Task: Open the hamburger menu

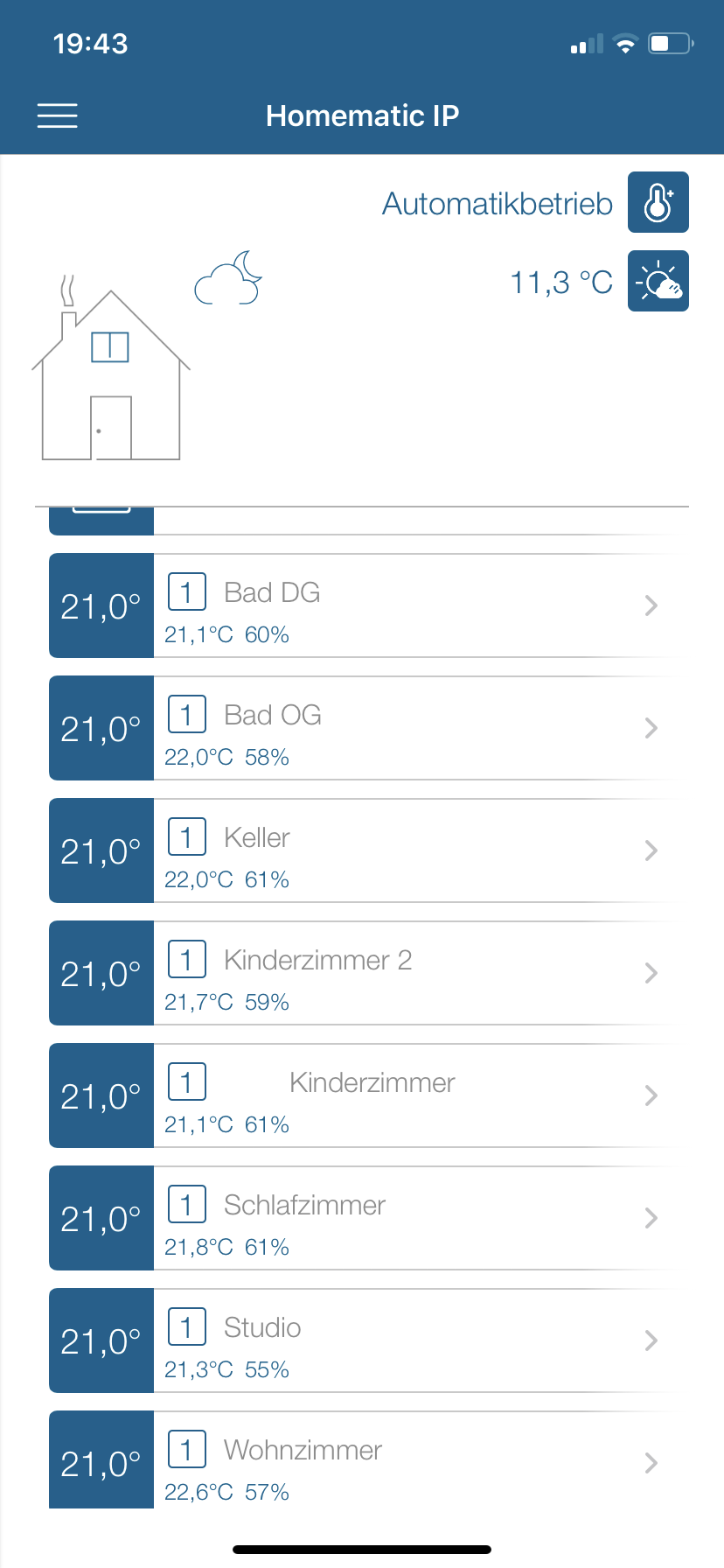Action: coord(57,115)
